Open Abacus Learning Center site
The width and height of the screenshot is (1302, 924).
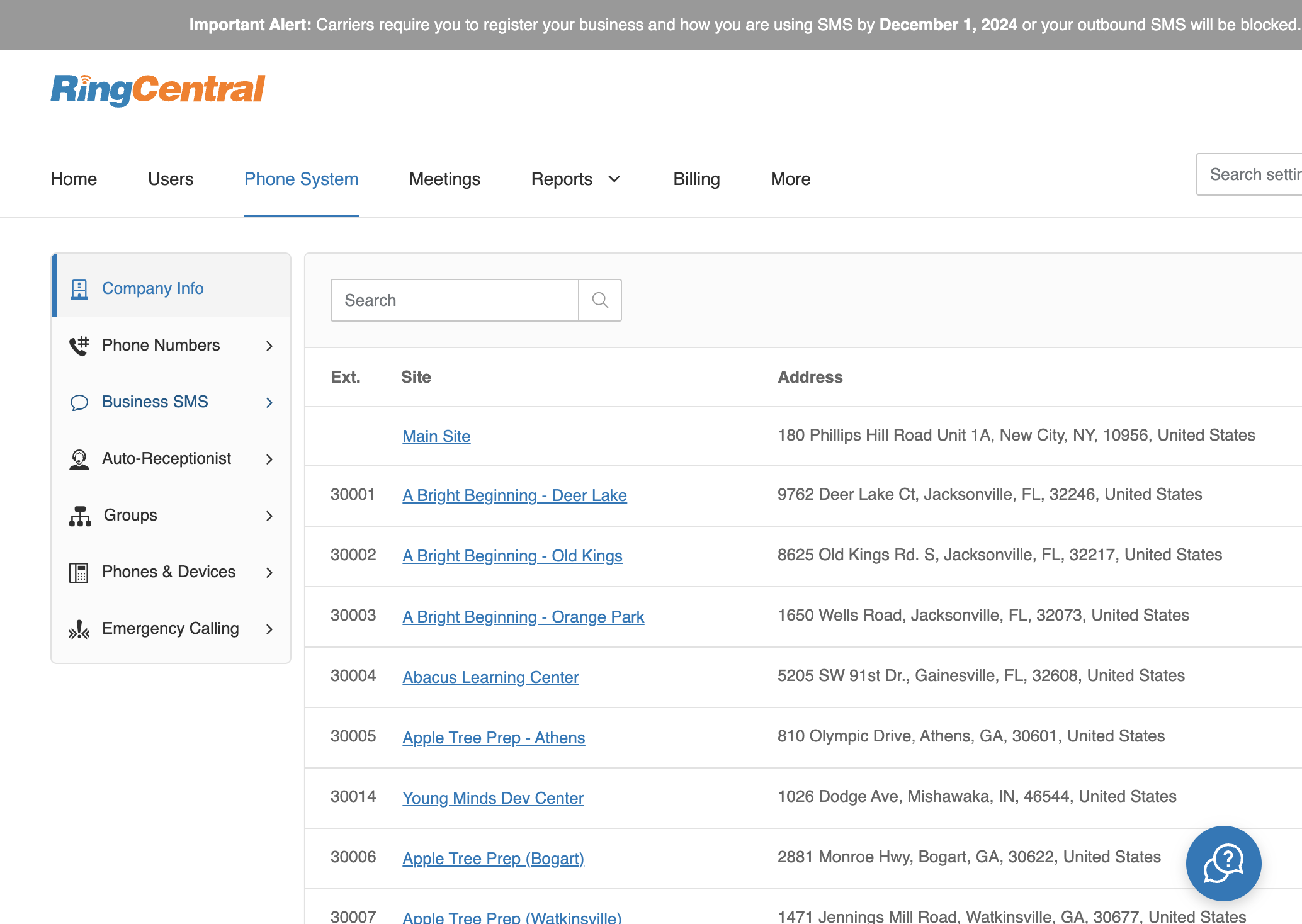(490, 677)
